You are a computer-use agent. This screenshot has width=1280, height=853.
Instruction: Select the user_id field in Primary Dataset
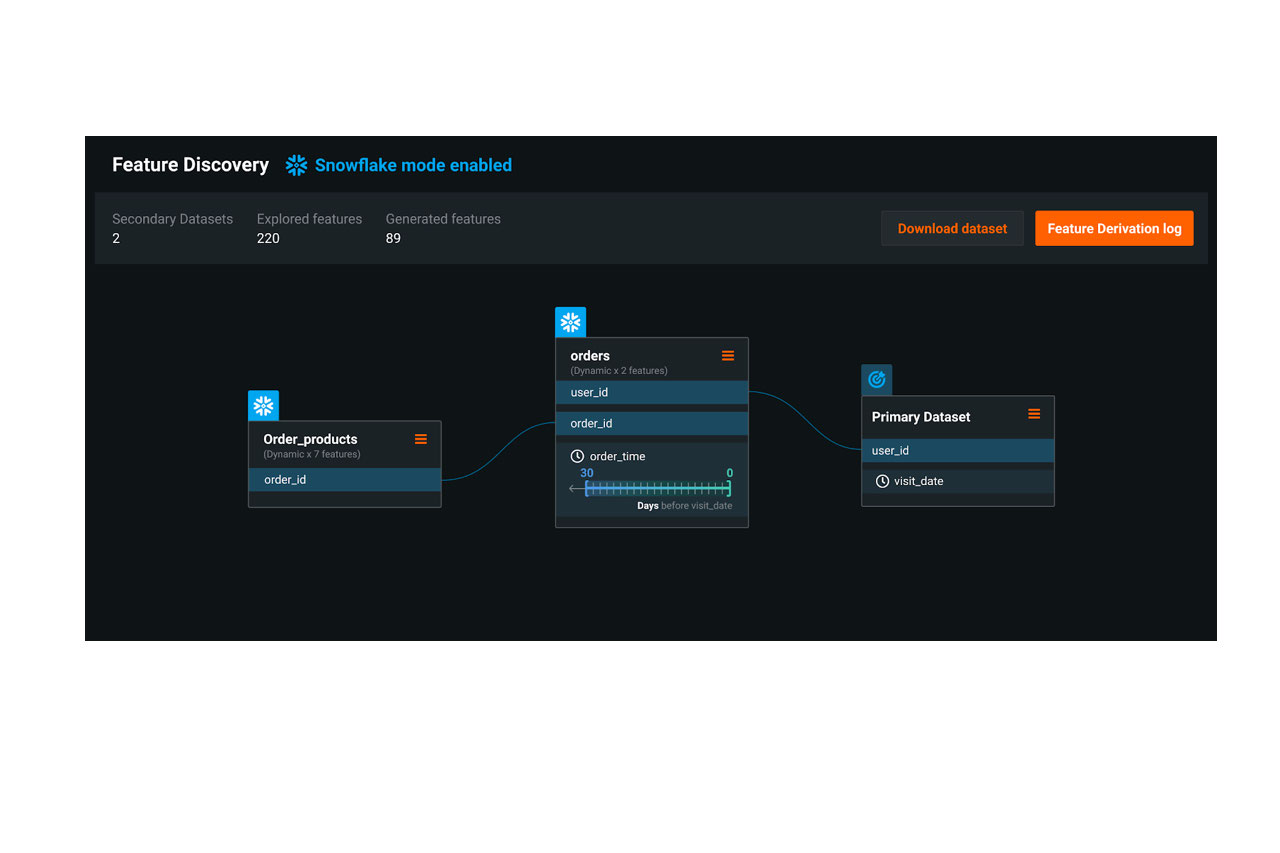(957, 450)
